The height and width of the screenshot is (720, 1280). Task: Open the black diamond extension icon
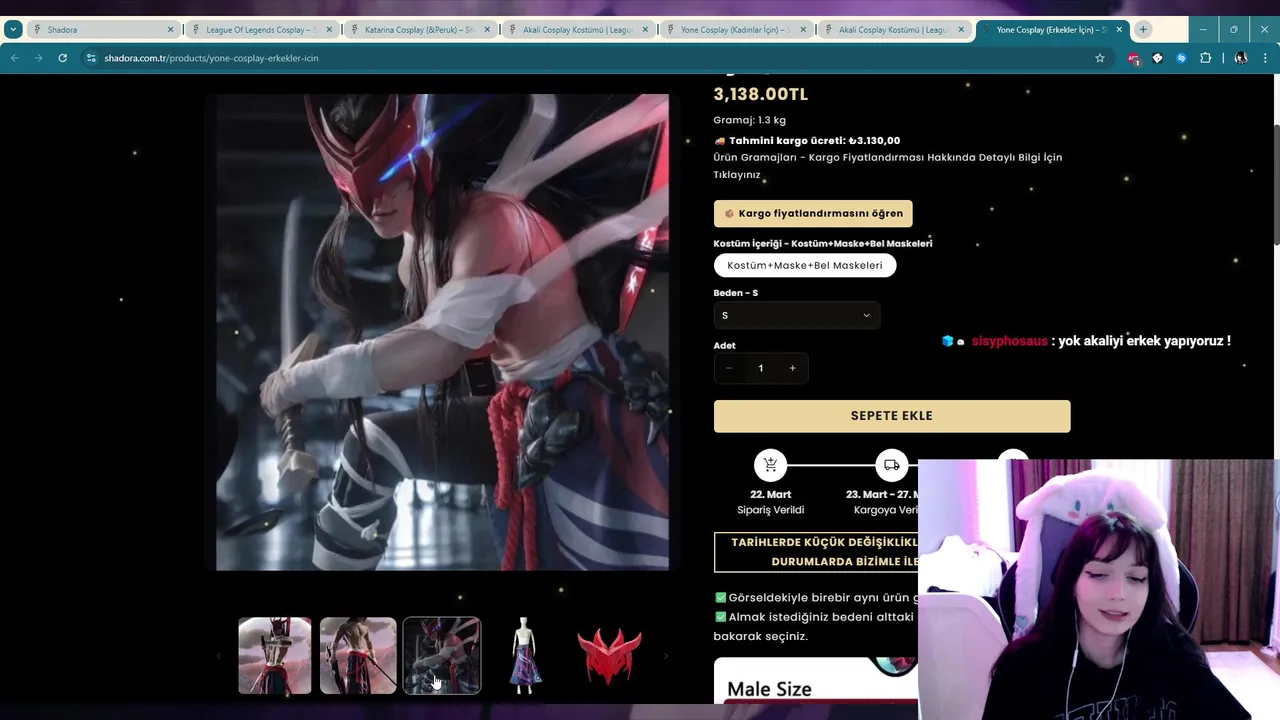[x=1157, y=58]
